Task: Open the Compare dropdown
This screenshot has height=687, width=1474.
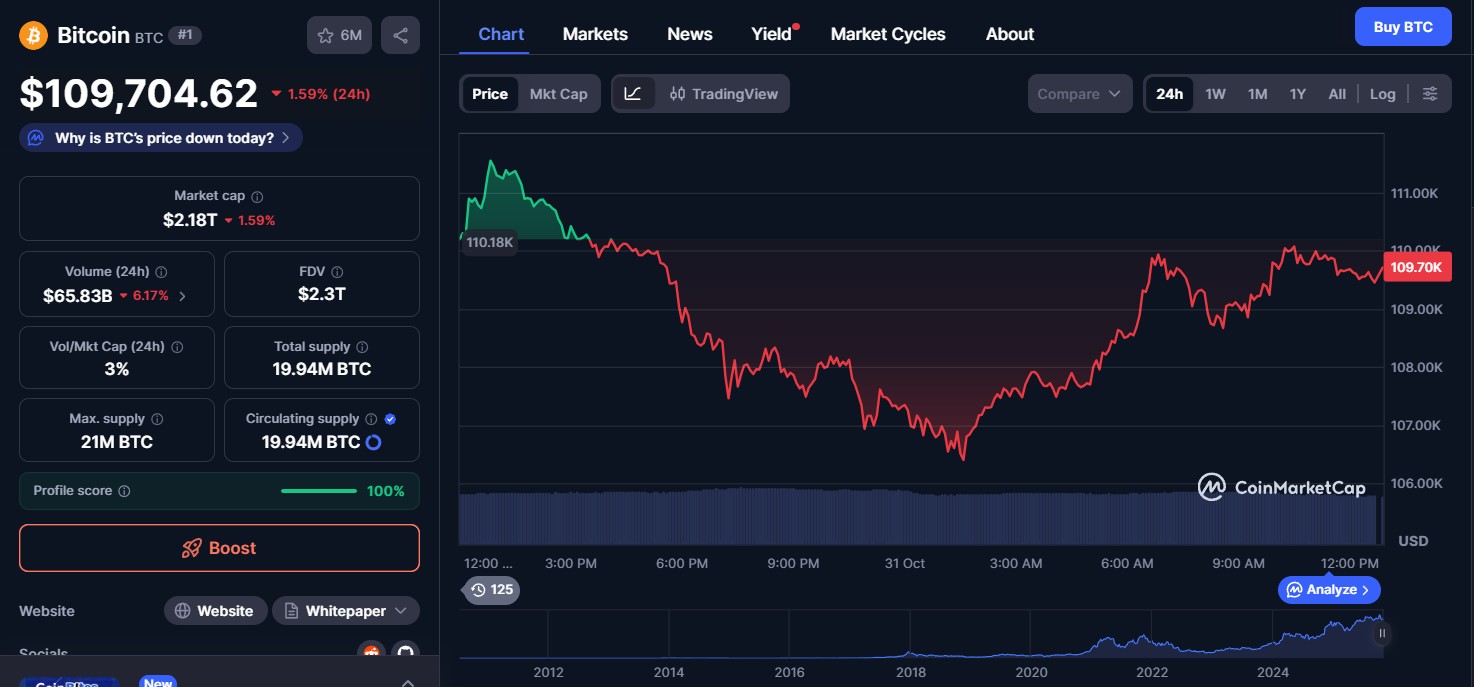Action: (1079, 94)
